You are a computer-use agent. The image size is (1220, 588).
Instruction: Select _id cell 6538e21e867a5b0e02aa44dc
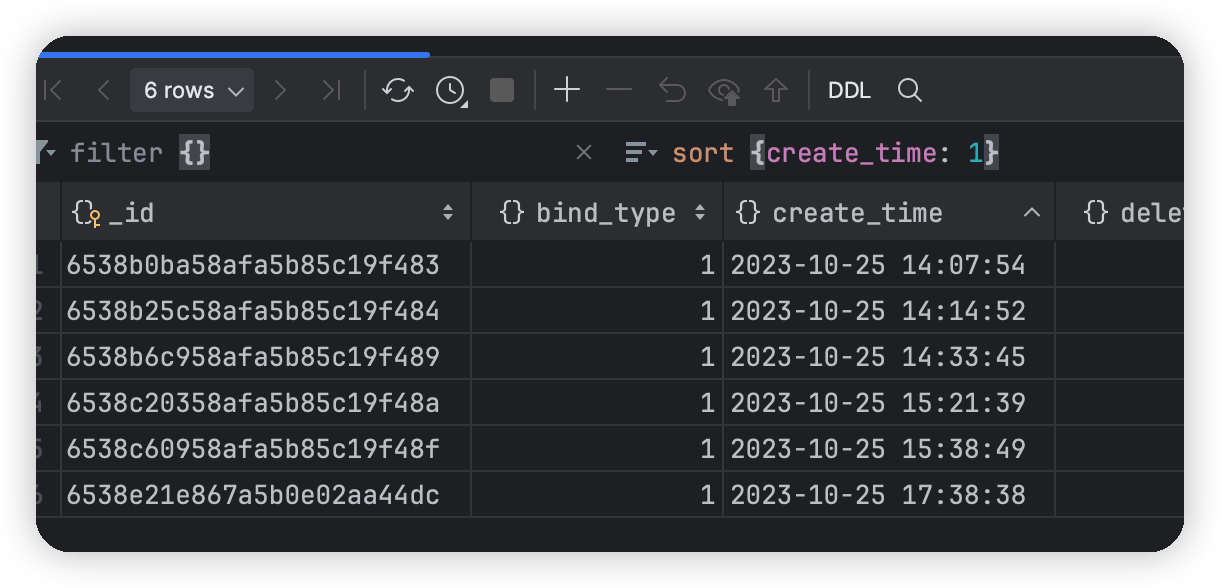[266, 495]
